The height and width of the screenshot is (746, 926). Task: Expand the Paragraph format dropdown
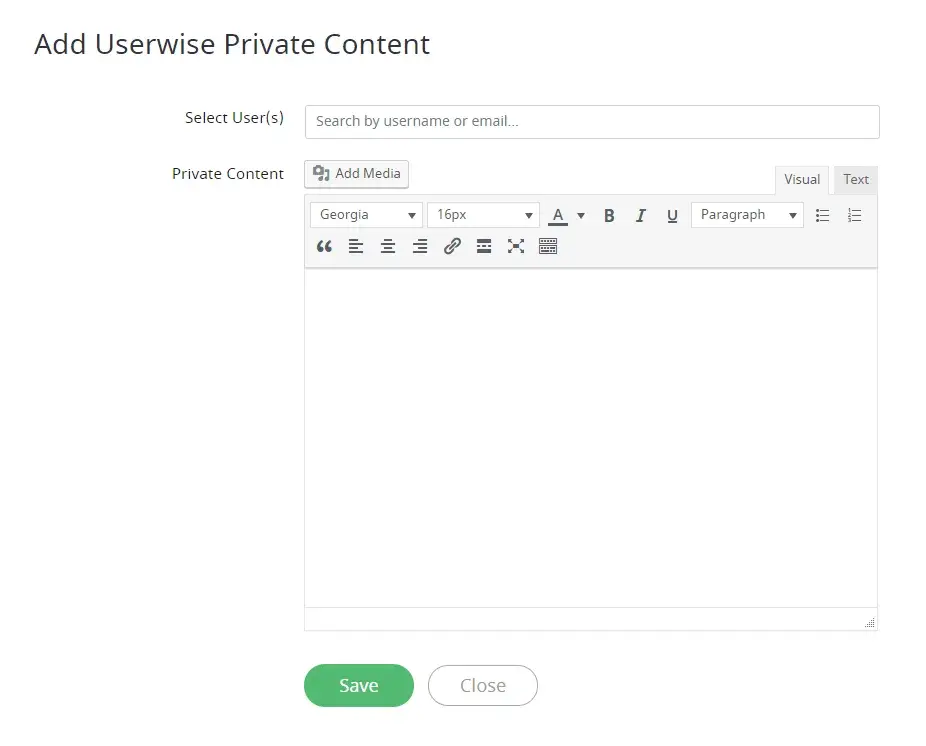click(x=747, y=215)
